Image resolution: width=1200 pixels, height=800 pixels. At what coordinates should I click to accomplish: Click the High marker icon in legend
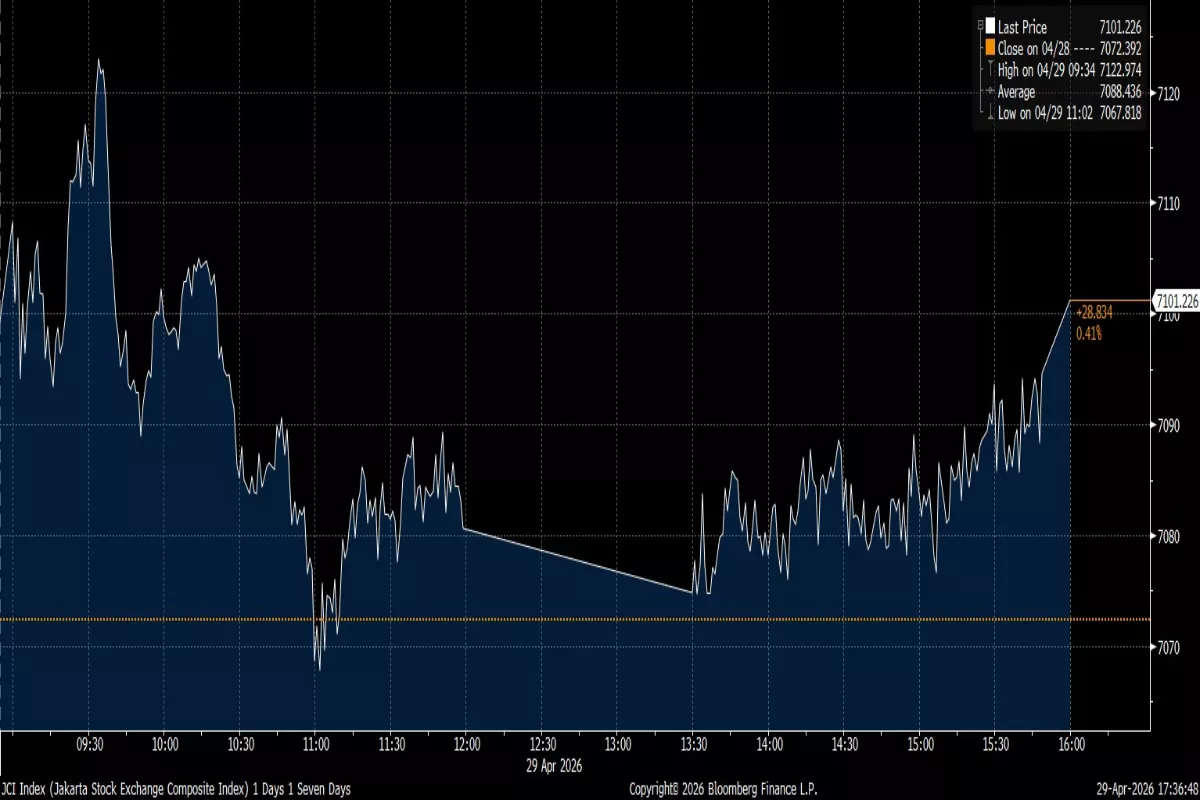[x=990, y=70]
